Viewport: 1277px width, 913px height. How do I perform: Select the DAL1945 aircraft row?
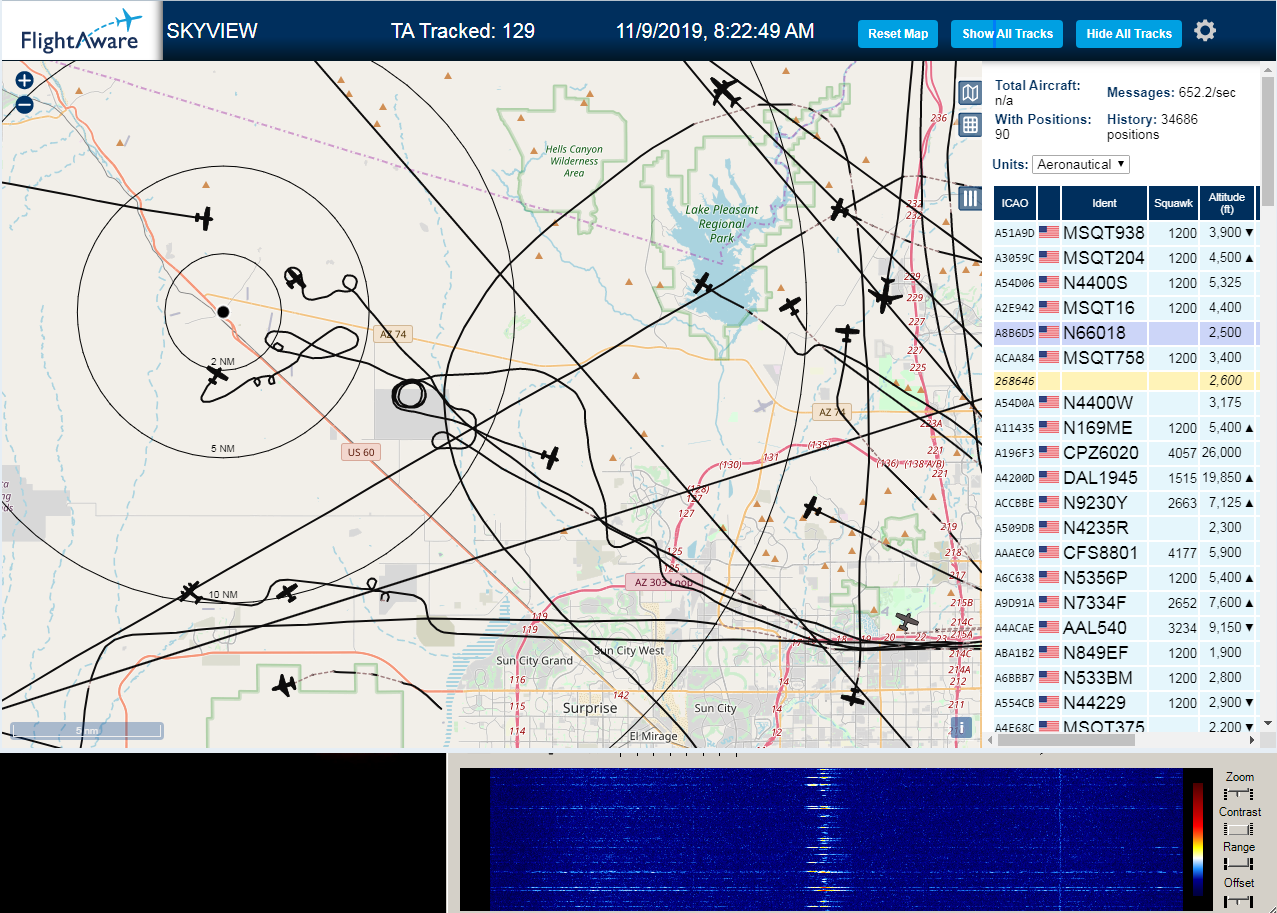point(1125,477)
